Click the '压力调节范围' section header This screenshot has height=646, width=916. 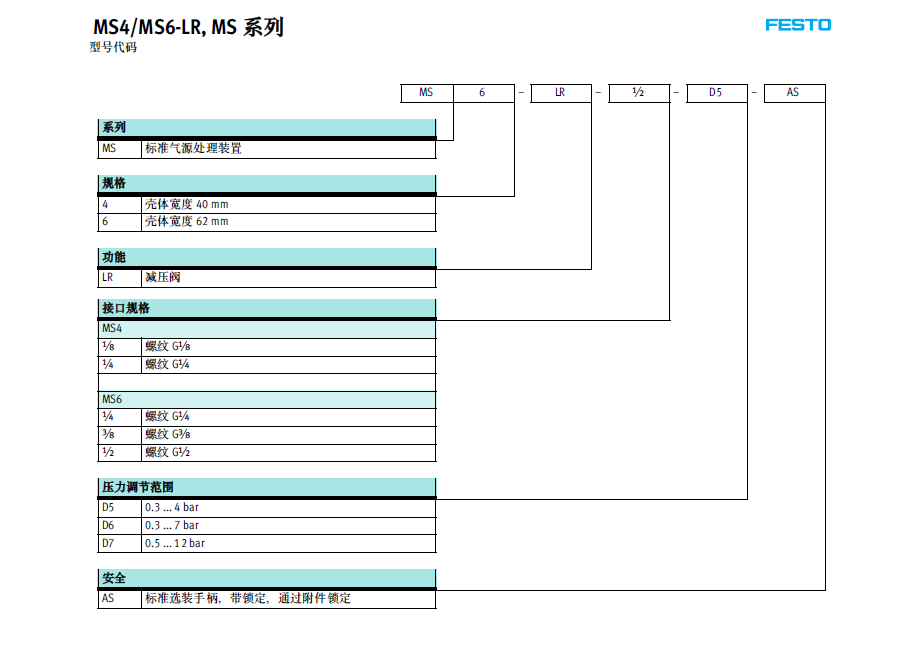click(x=266, y=488)
